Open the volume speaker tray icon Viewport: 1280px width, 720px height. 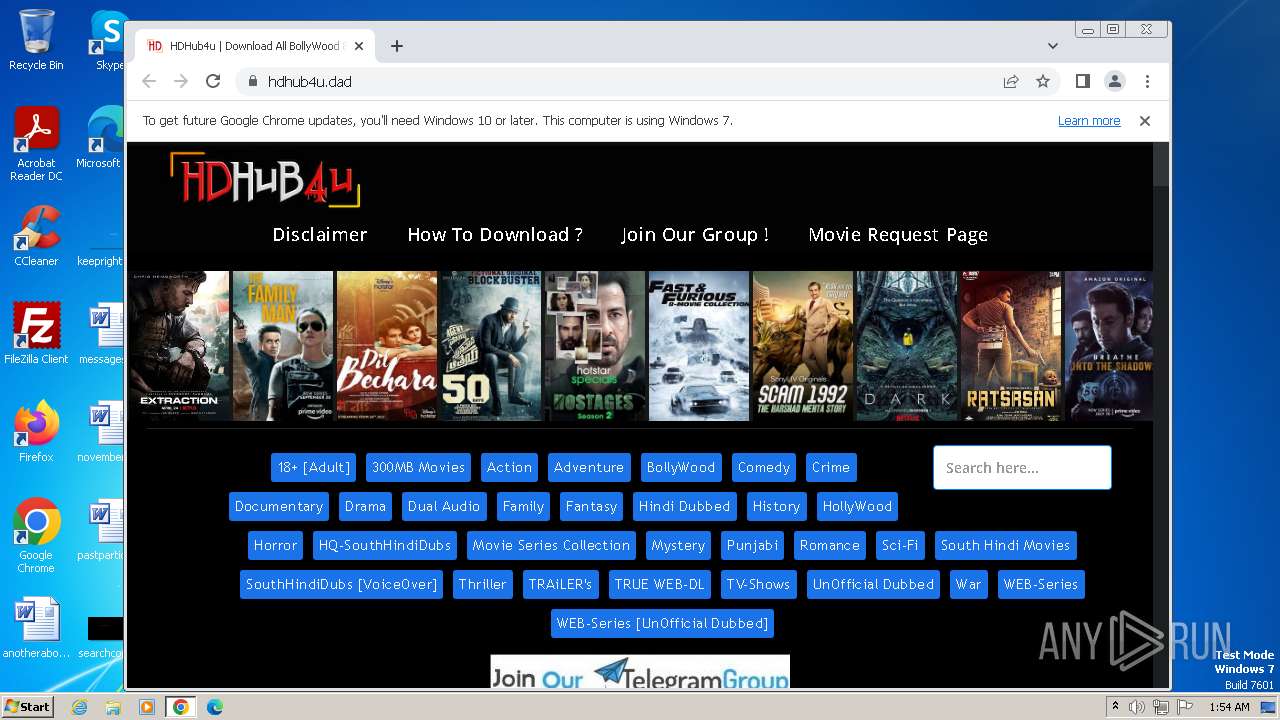coord(1137,707)
